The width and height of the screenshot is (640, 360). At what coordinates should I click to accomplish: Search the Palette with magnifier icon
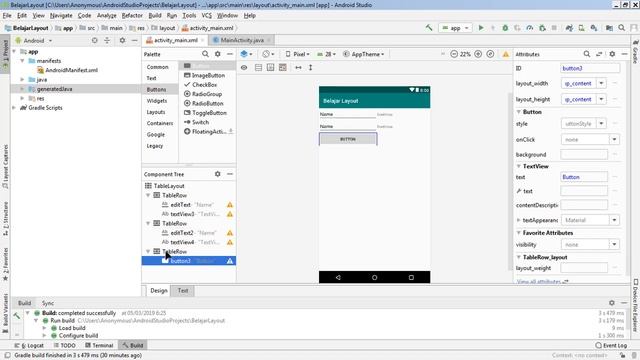tap(205, 54)
